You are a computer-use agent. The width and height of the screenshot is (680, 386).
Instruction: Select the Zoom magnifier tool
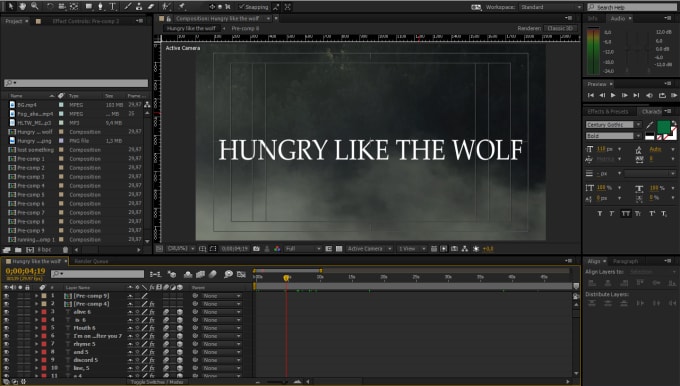point(35,7)
